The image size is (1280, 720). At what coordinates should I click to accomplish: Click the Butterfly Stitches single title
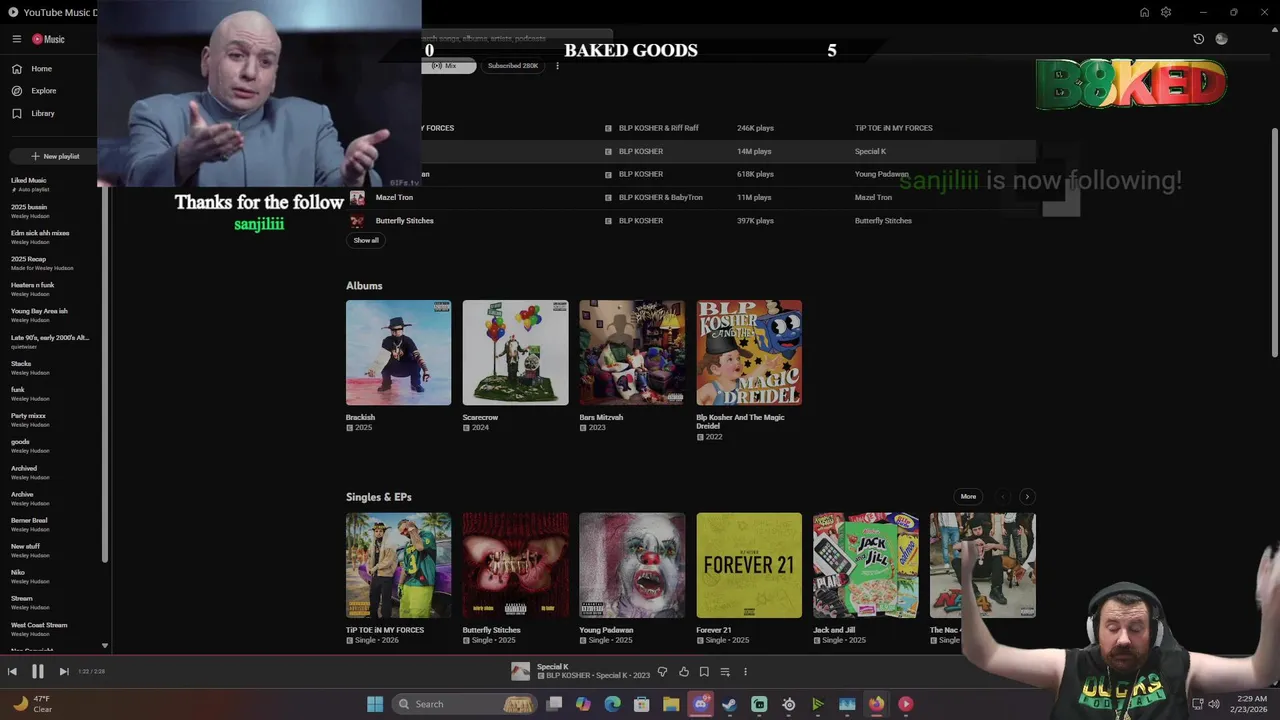coord(491,630)
